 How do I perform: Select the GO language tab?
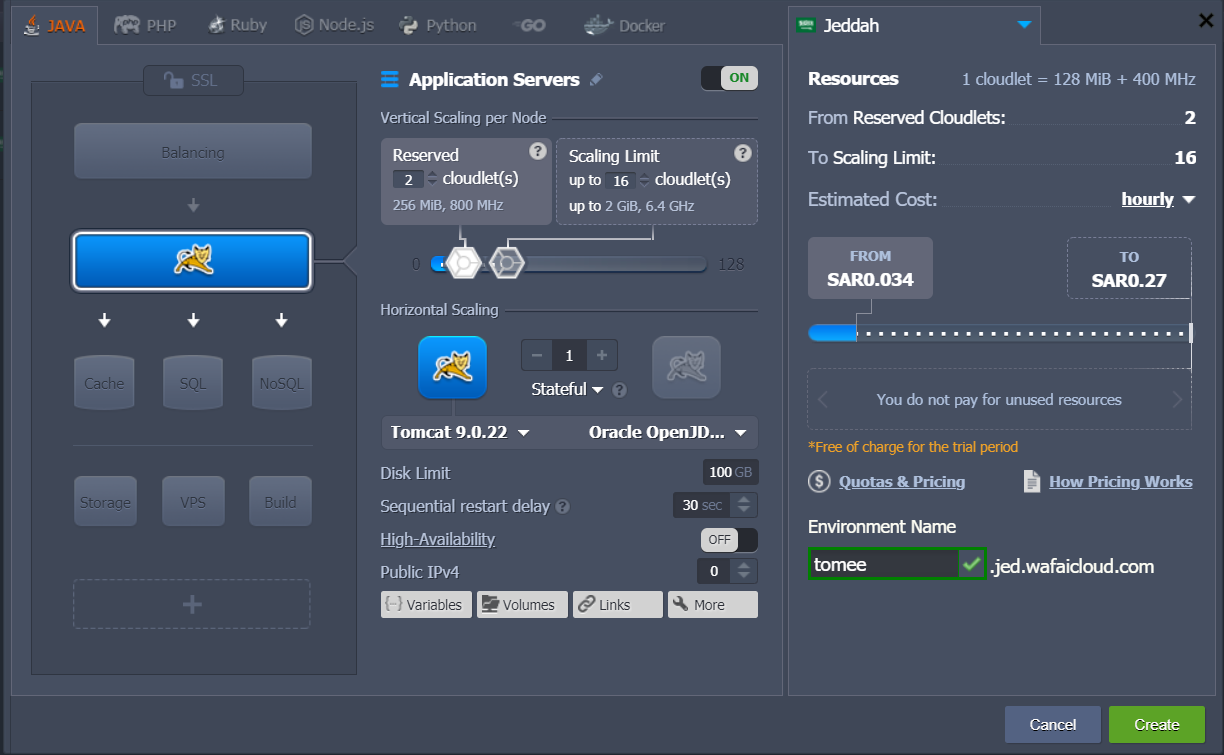(x=527, y=25)
